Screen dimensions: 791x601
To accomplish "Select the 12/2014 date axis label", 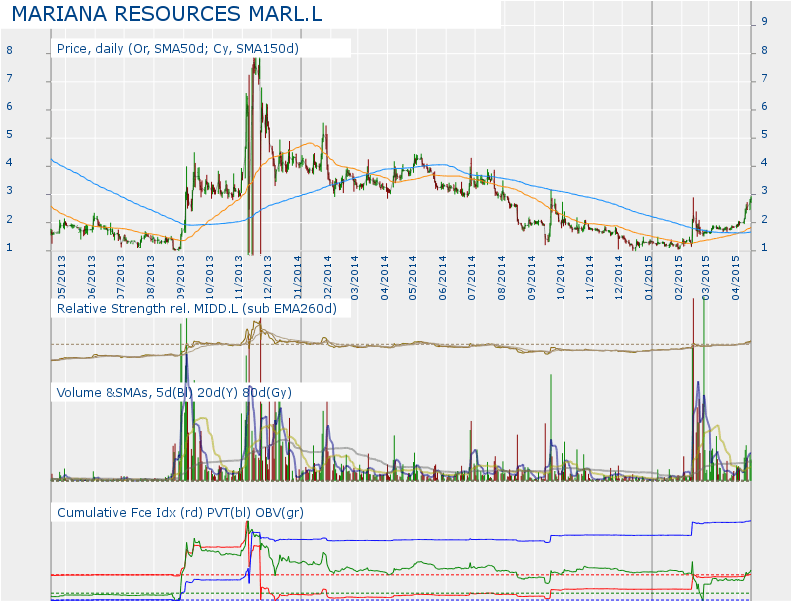I will click(618, 278).
